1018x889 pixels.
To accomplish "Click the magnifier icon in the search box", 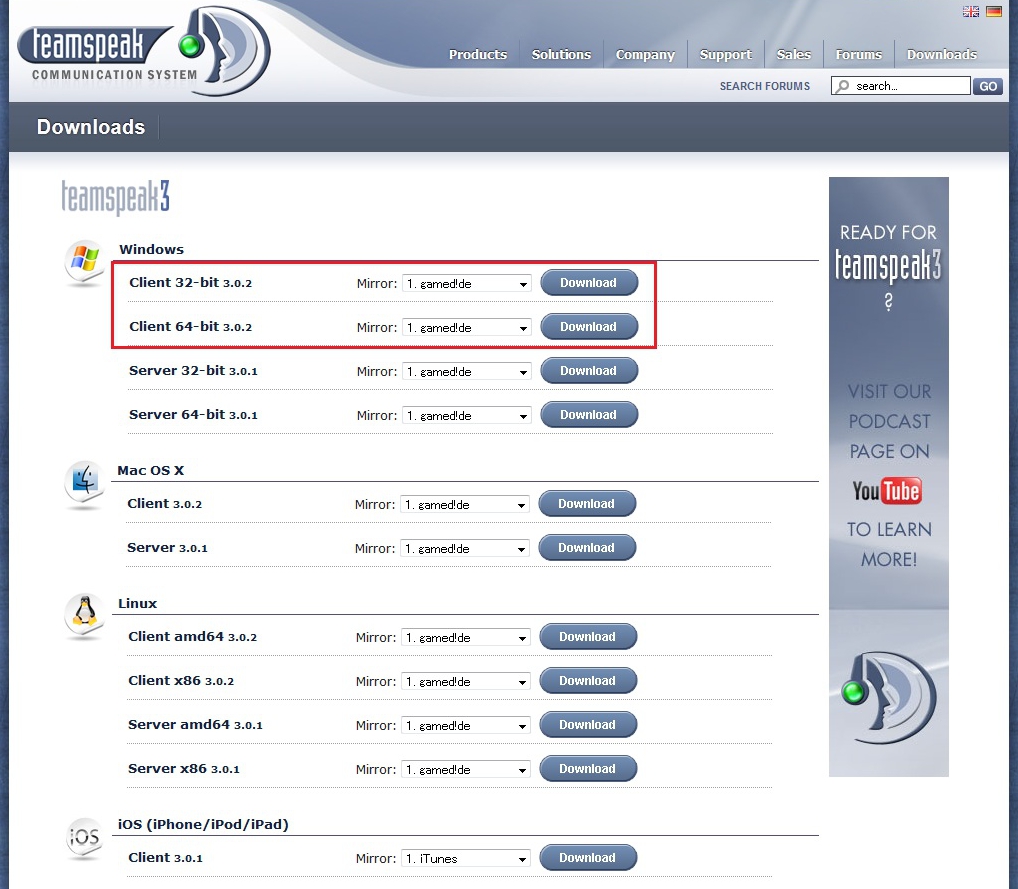I will (843, 86).
